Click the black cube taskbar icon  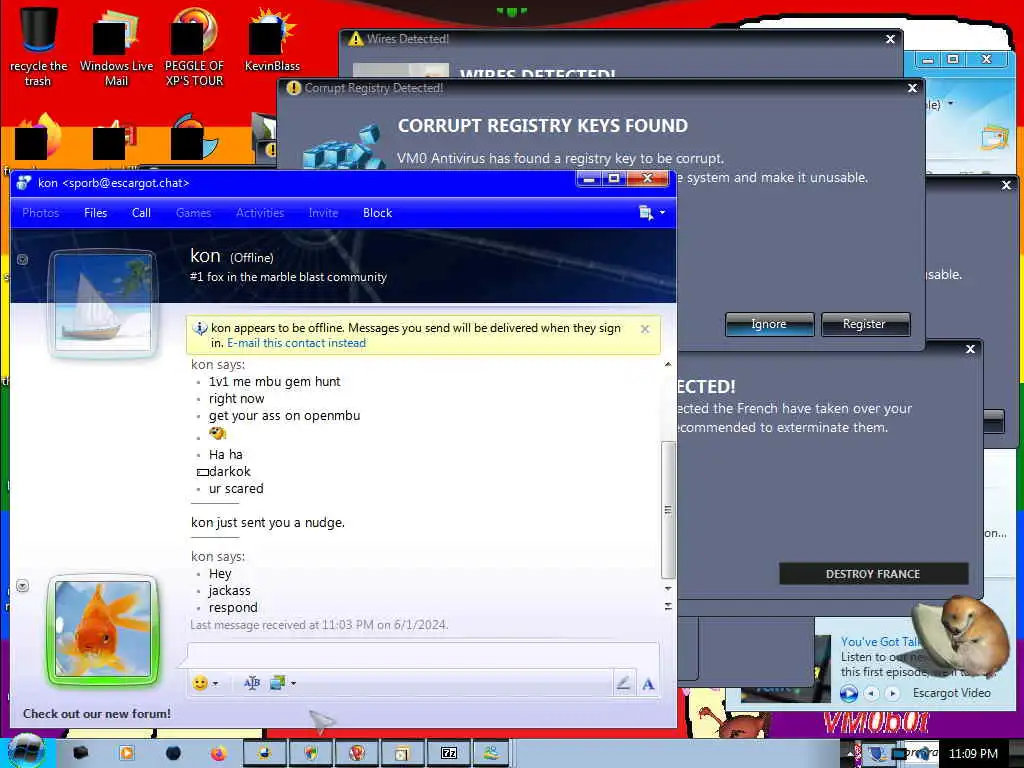tap(80, 754)
